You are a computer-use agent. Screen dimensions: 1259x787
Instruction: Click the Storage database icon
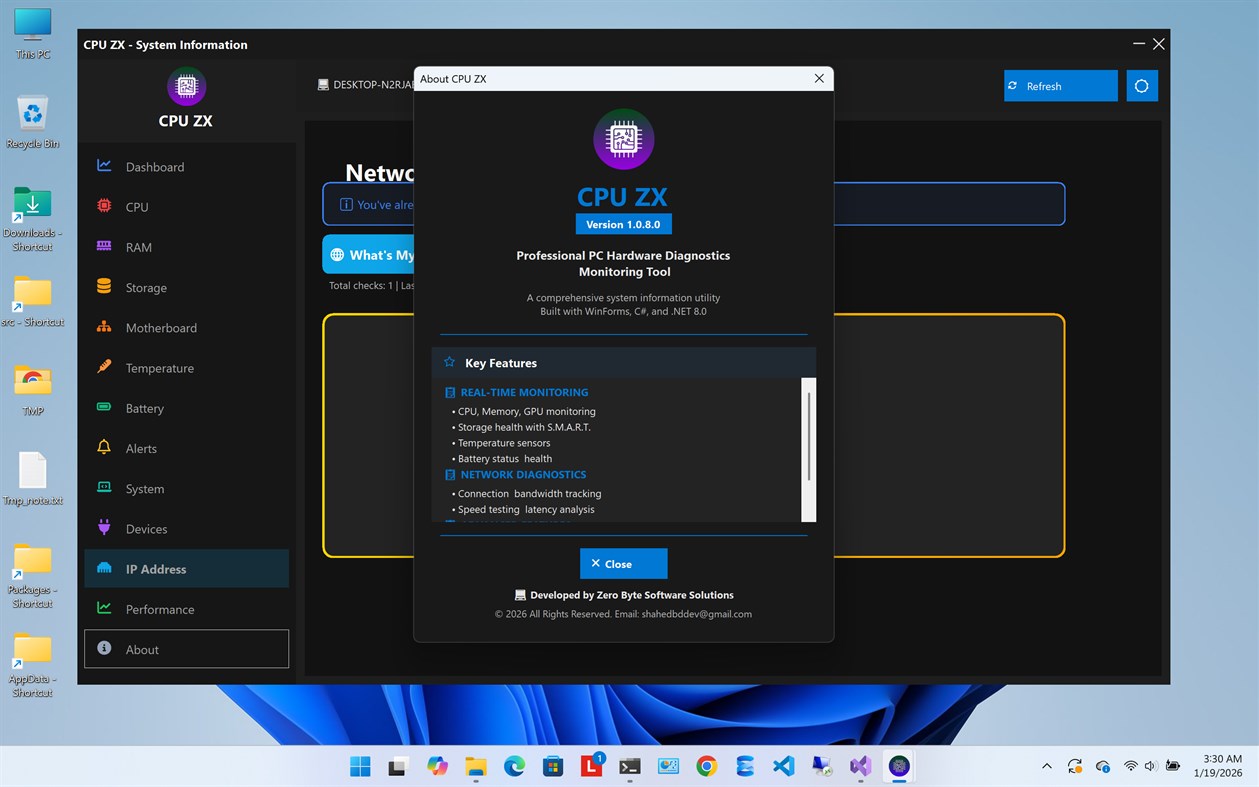[104, 286]
